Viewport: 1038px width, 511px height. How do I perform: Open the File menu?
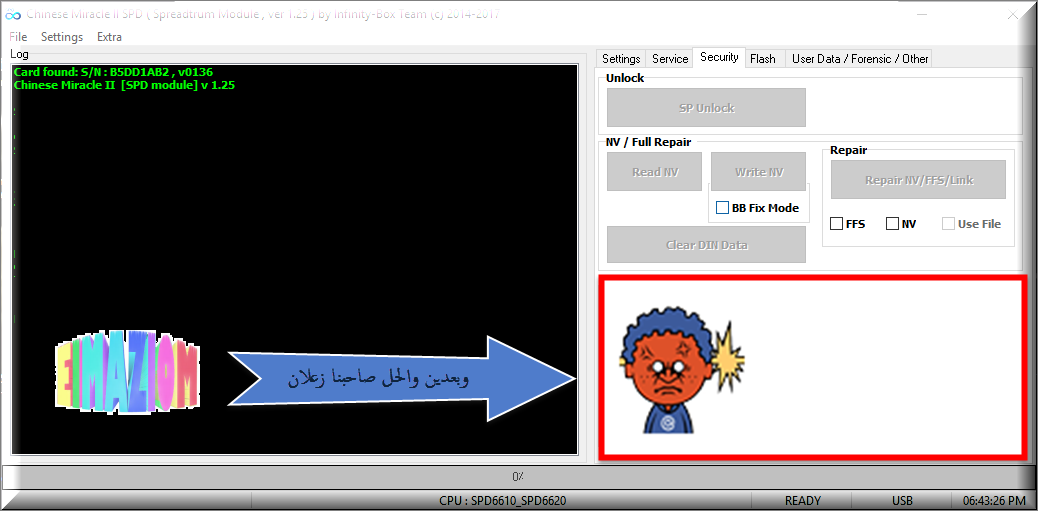pyautogui.click(x=18, y=37)
